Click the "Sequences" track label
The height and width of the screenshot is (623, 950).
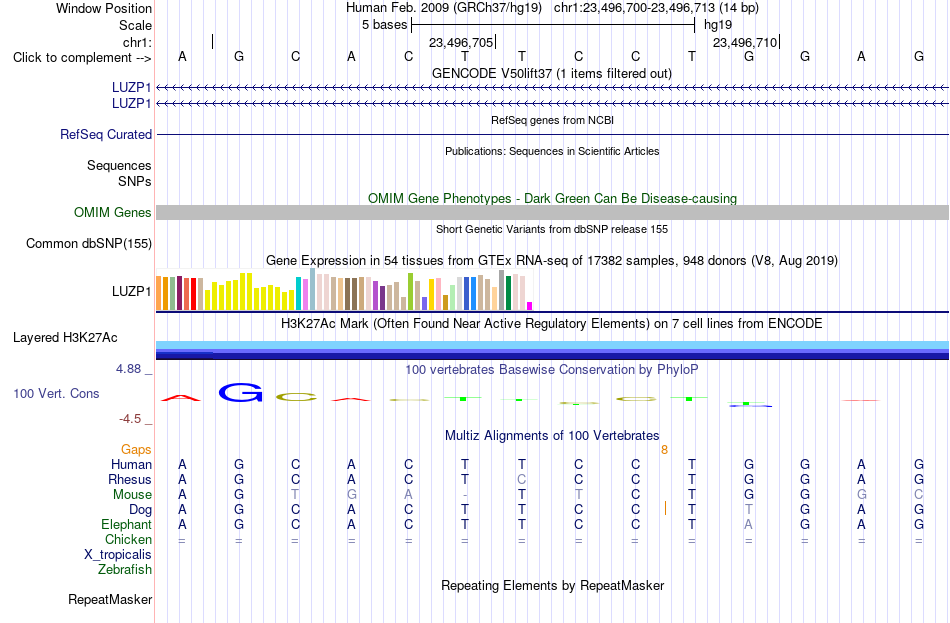[119, 165]
